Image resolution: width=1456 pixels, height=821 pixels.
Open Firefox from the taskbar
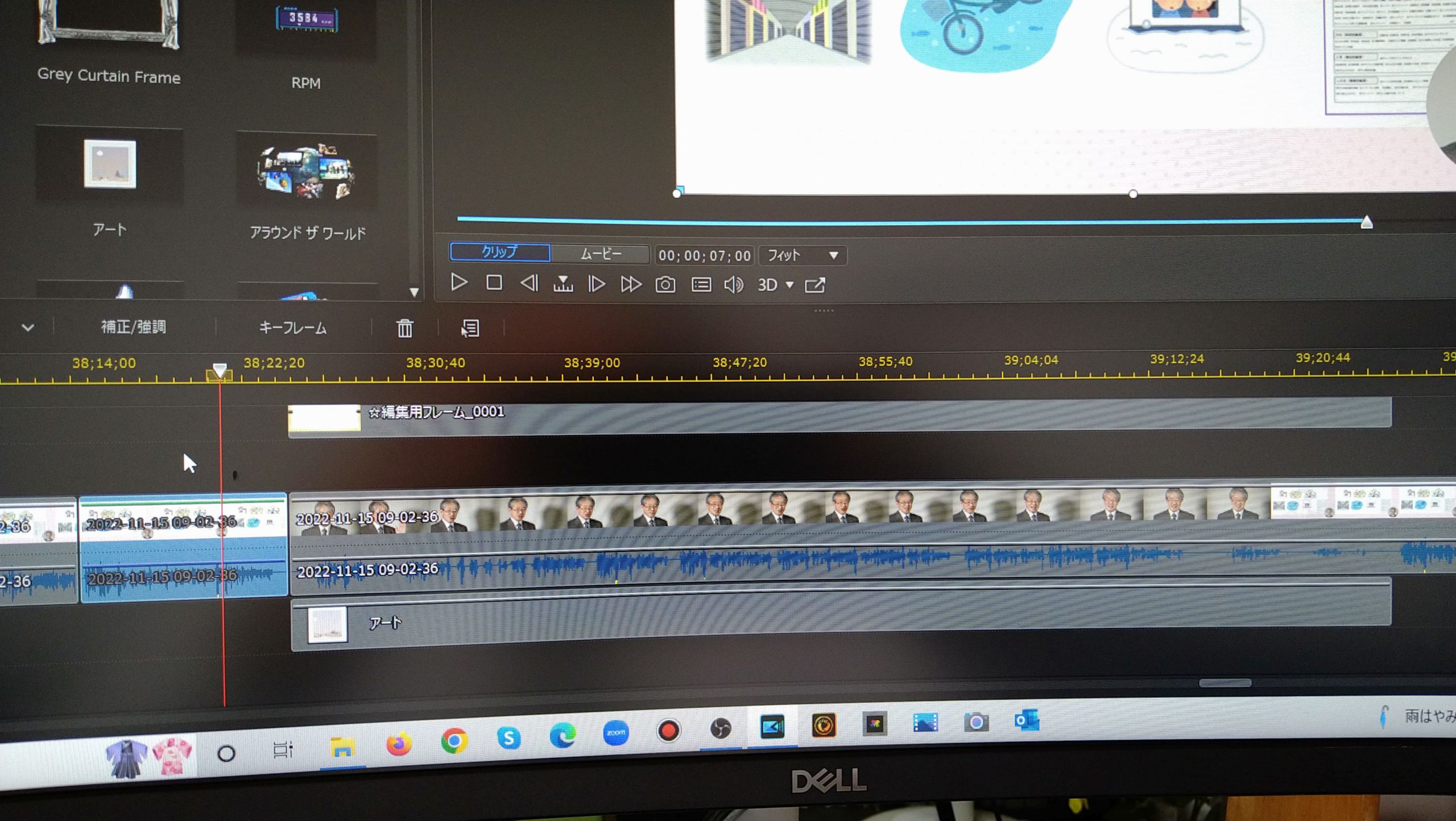(x=398, y=743)
